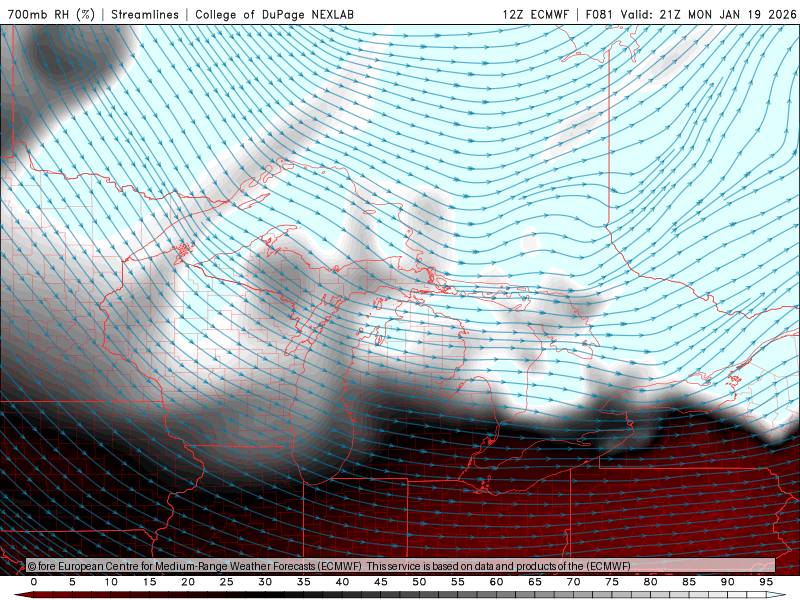
Task: Click the '50' colorbar scale label
Action: pyautogui.click(x=419, y=582)
